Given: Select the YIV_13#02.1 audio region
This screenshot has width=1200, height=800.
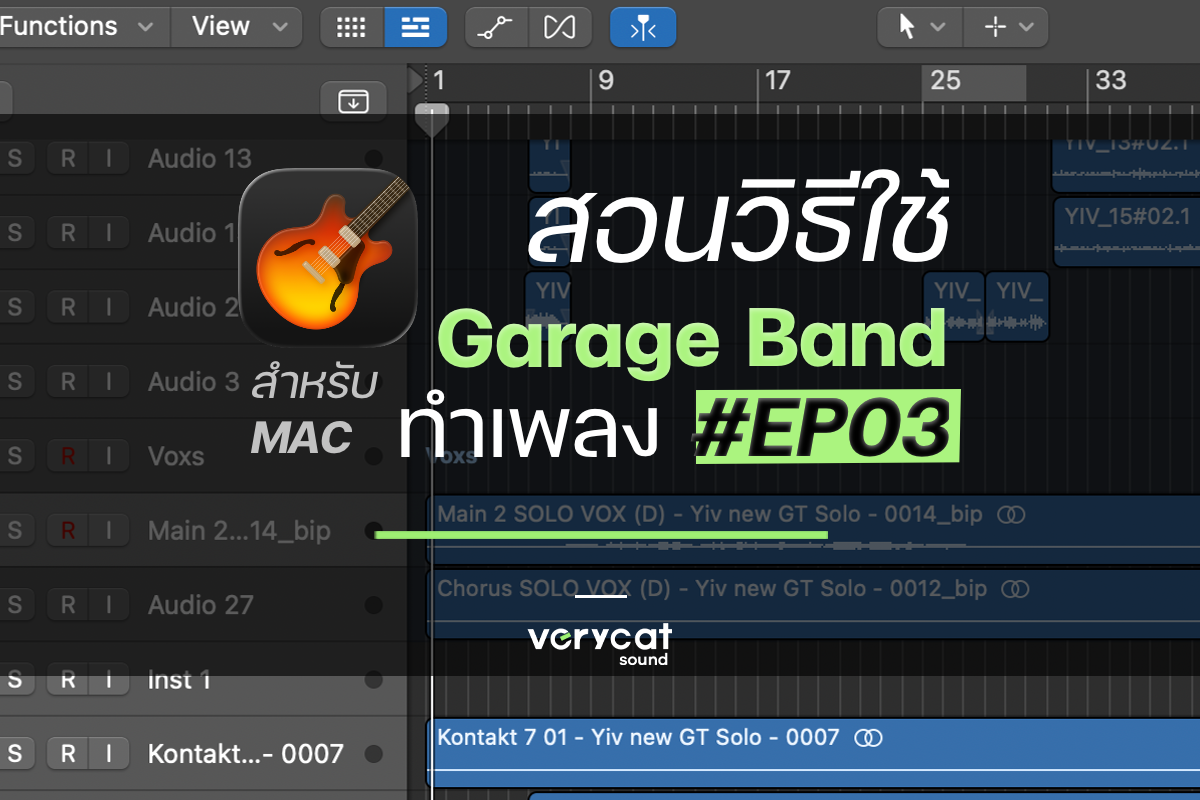Looking at the screenshot, I should (x=1126, y=162).
